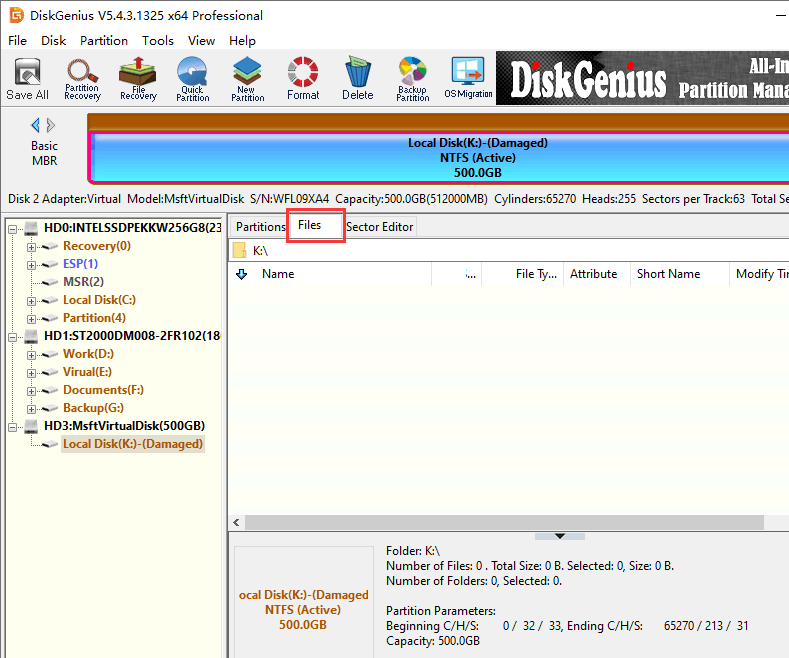Click the Save All toolbar icon
The height and width of the screenshot is (658, 789).
click(x=27, y=79)
